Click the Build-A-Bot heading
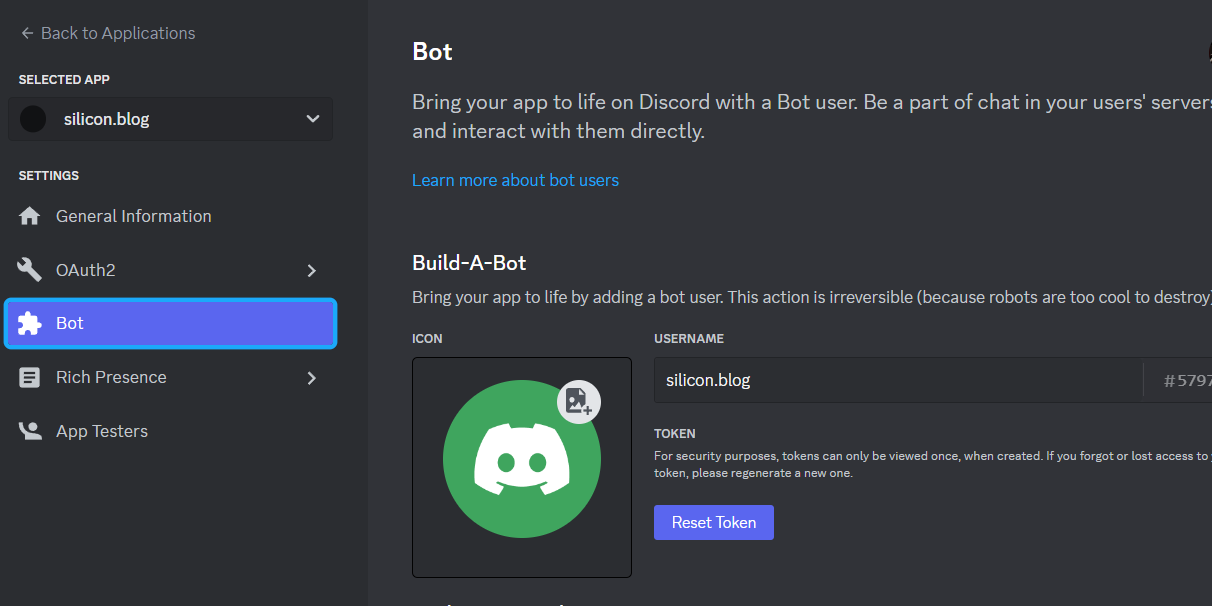 pos(469,263)
